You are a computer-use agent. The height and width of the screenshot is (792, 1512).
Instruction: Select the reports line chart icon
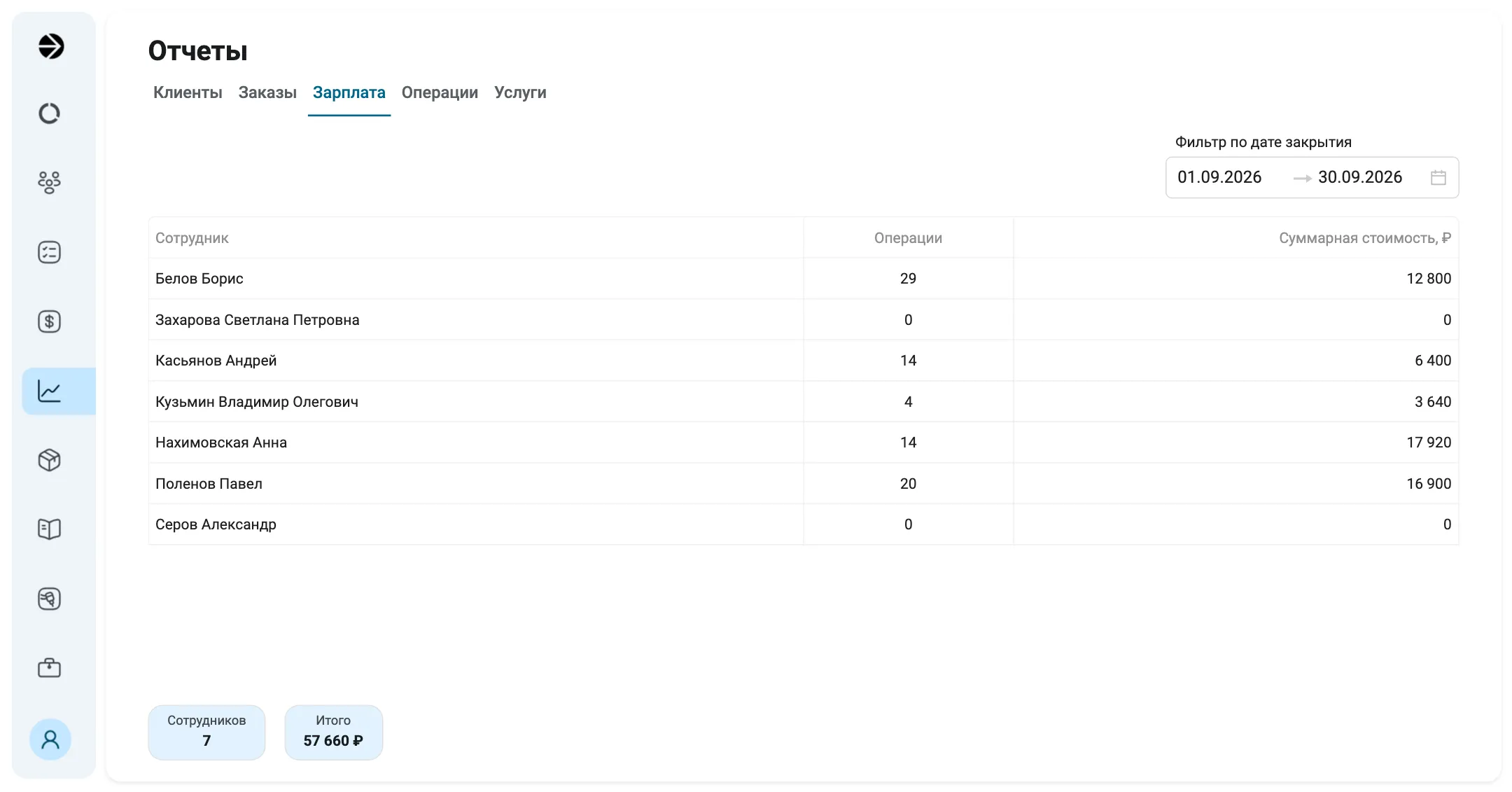pos(49,391)
